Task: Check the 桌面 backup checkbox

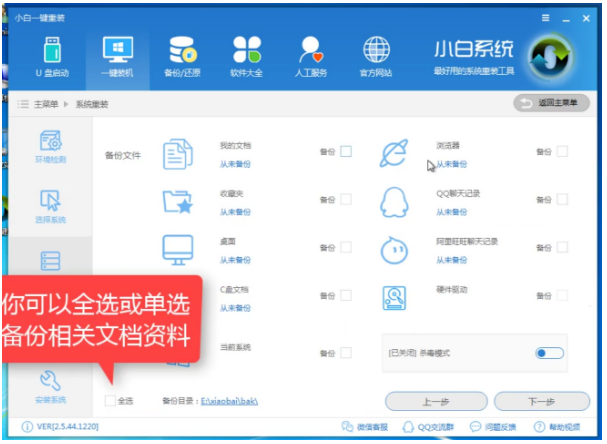Action: 346,247
